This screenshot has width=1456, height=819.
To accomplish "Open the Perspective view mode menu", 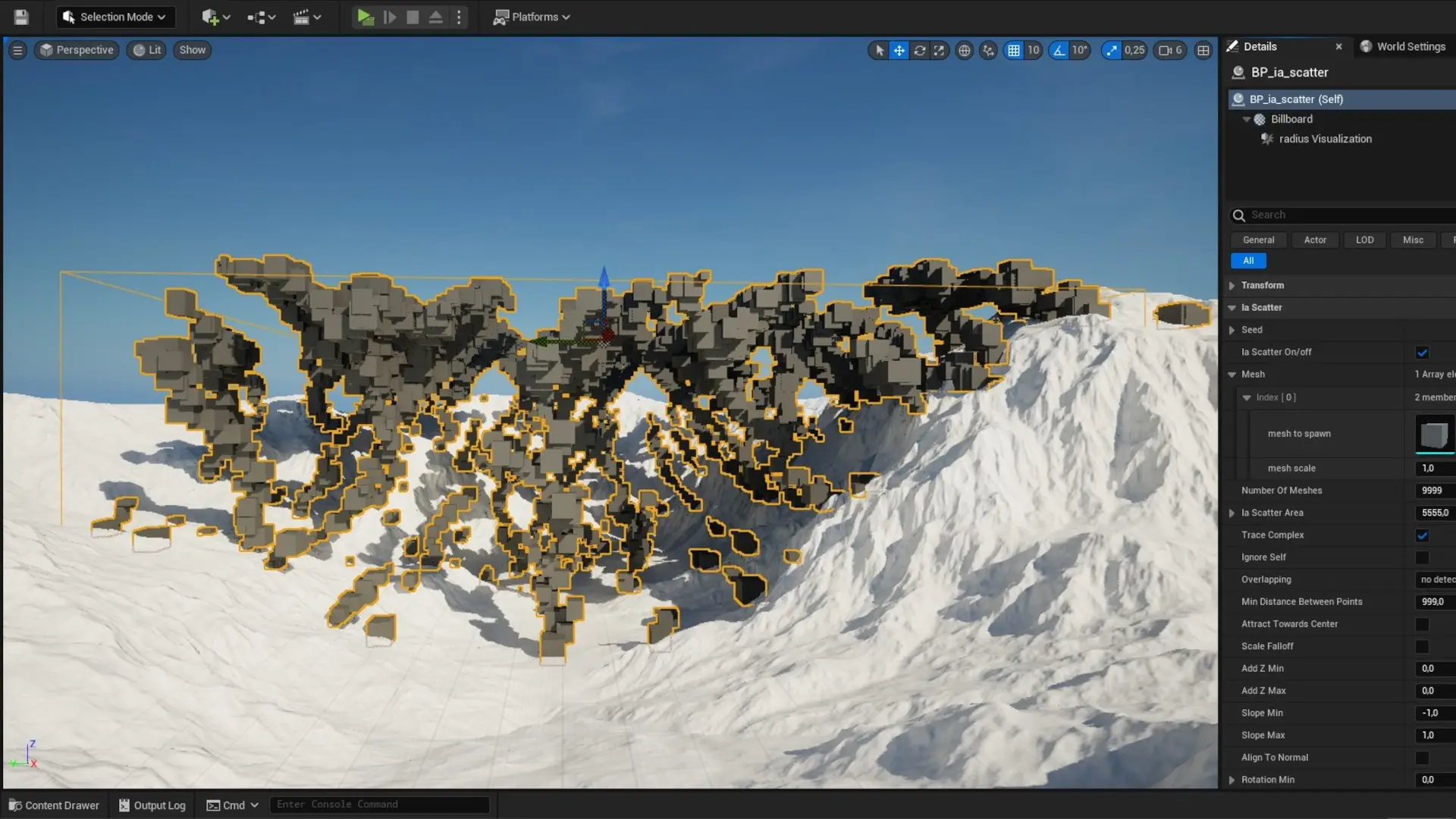I will pos(77,50).
